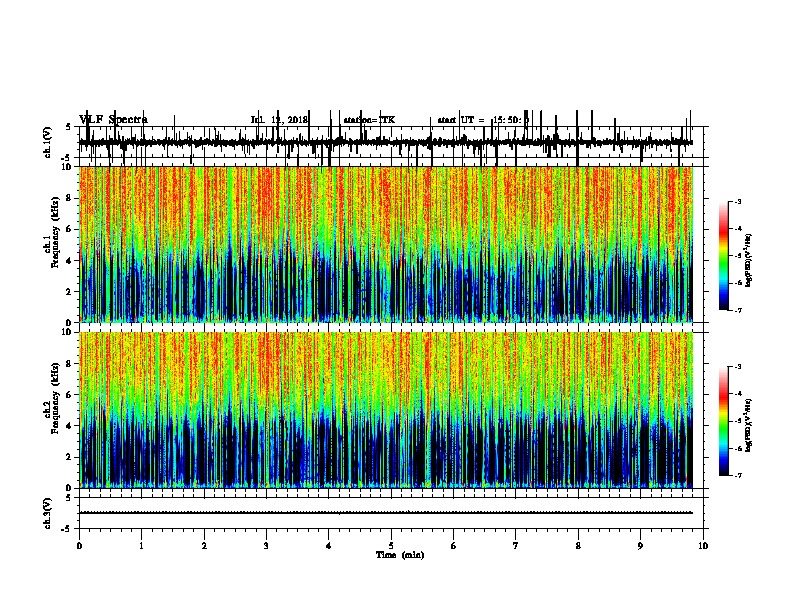792x612 pixels.
Task: Click time axis tick label "9"
Action: (640, 545)
